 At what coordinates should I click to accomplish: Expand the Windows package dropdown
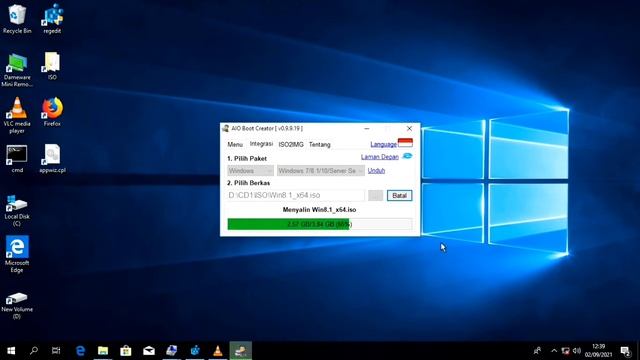[251, 171]
